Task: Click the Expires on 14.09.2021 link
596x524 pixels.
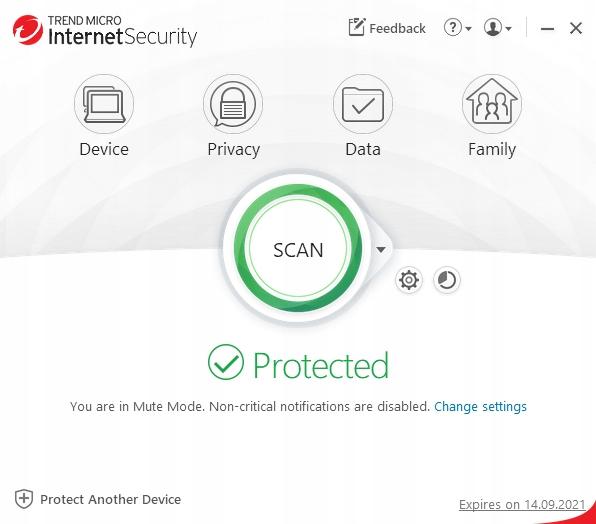Action: click(522, 505)
